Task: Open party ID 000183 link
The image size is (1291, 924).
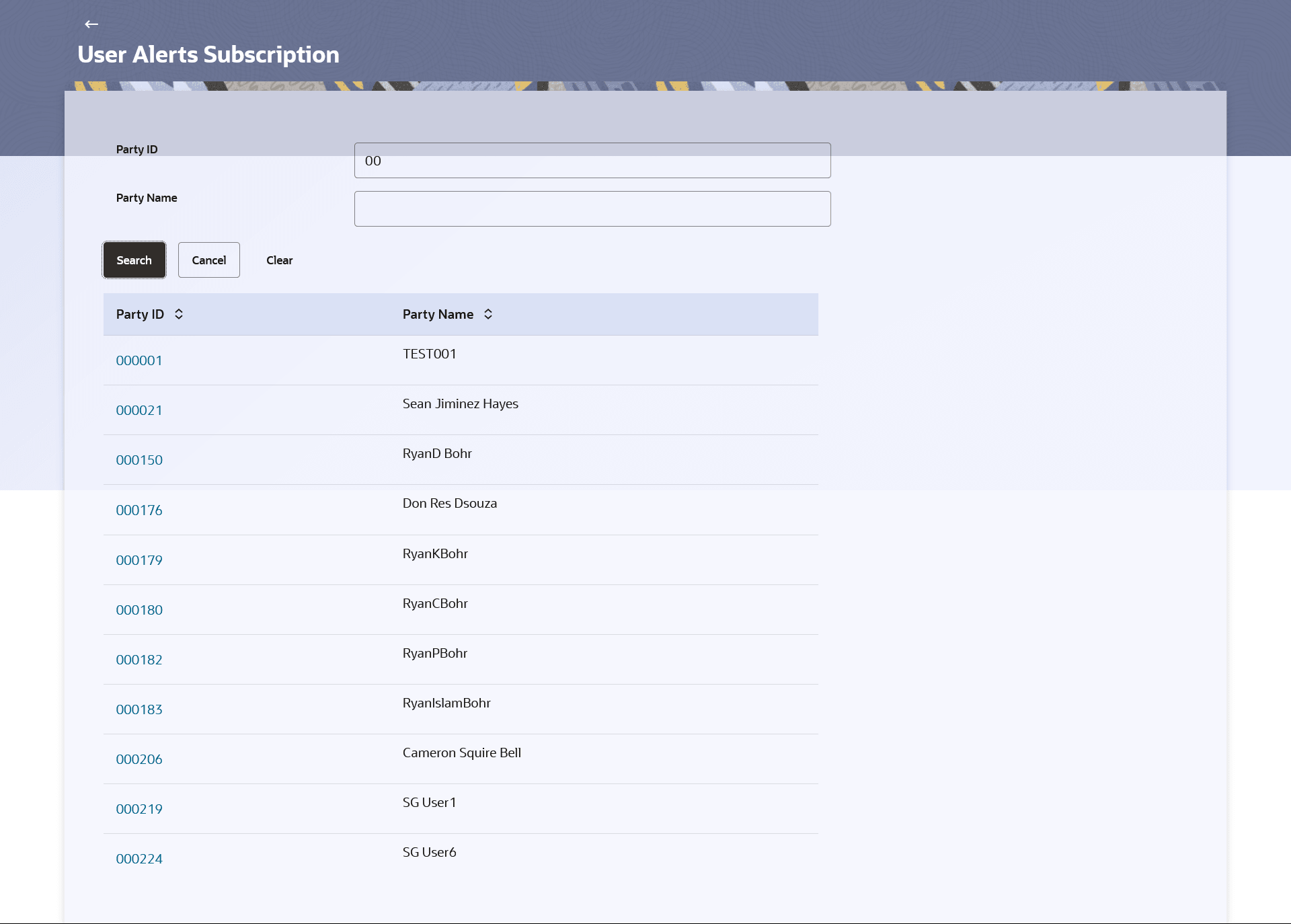Action: 139,709
